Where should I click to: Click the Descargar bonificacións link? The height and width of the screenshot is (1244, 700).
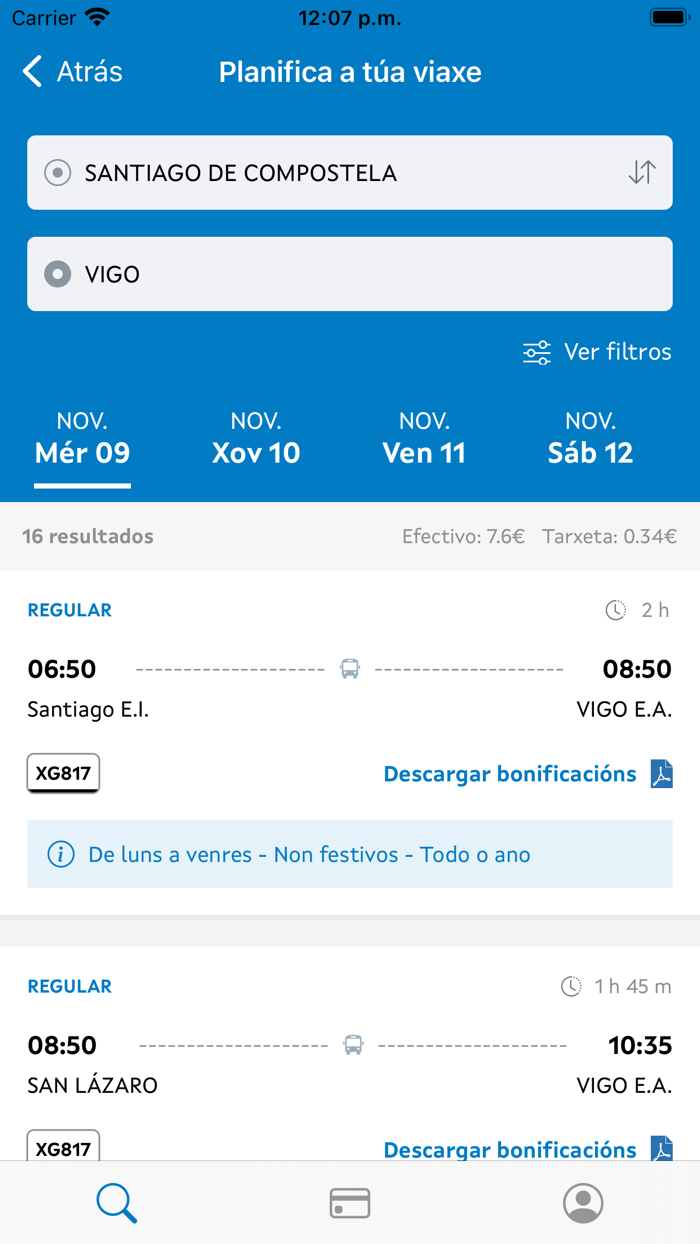[x=510, y=773]
